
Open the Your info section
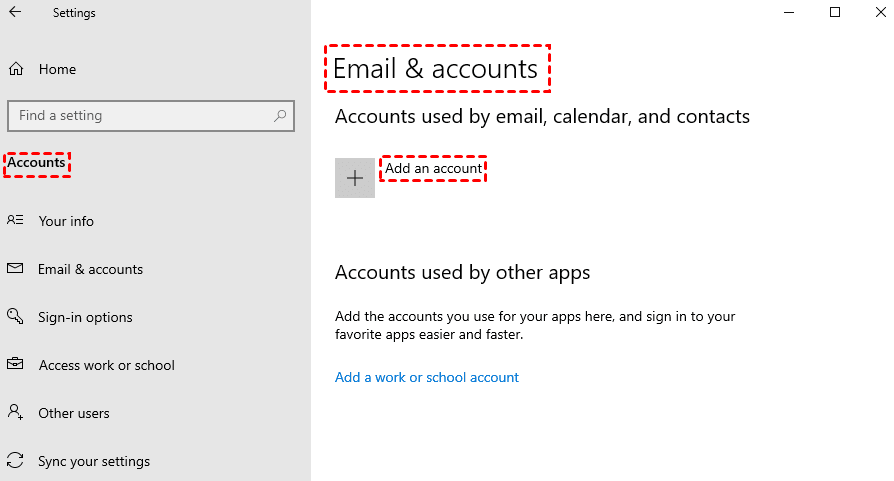click(66, 221)
